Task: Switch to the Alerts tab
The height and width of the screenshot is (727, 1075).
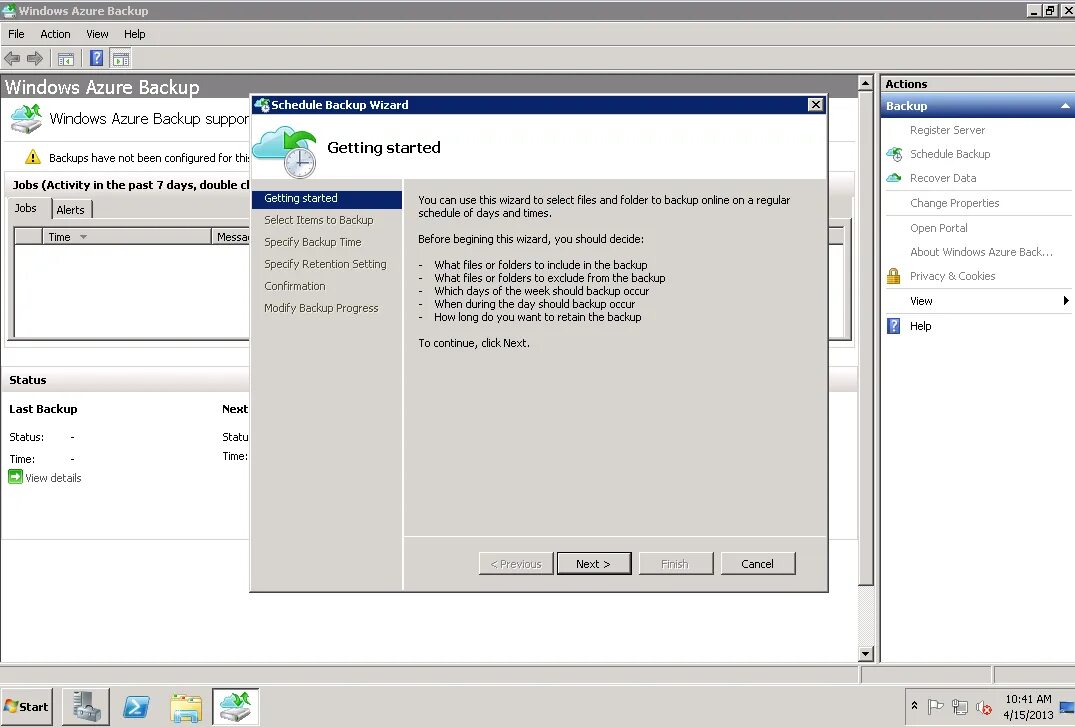Action: (71, 209)
